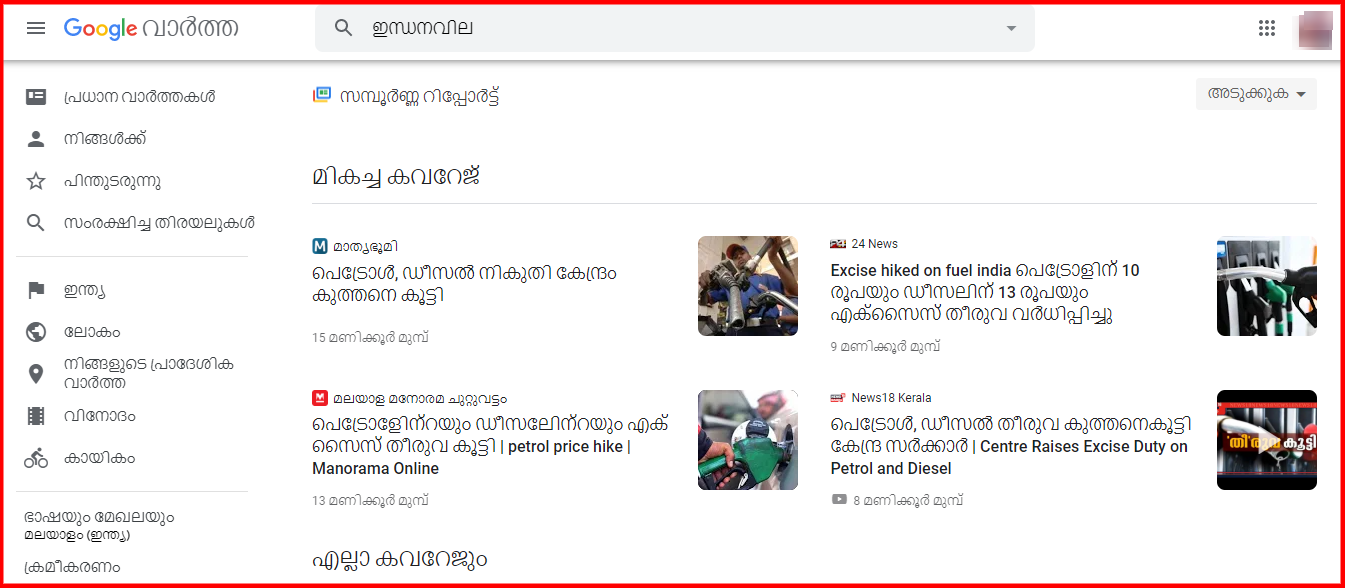Screen dimensions: 1345x588
Task: Click the film strip icon for Entertainment
Action: (36, 416)
